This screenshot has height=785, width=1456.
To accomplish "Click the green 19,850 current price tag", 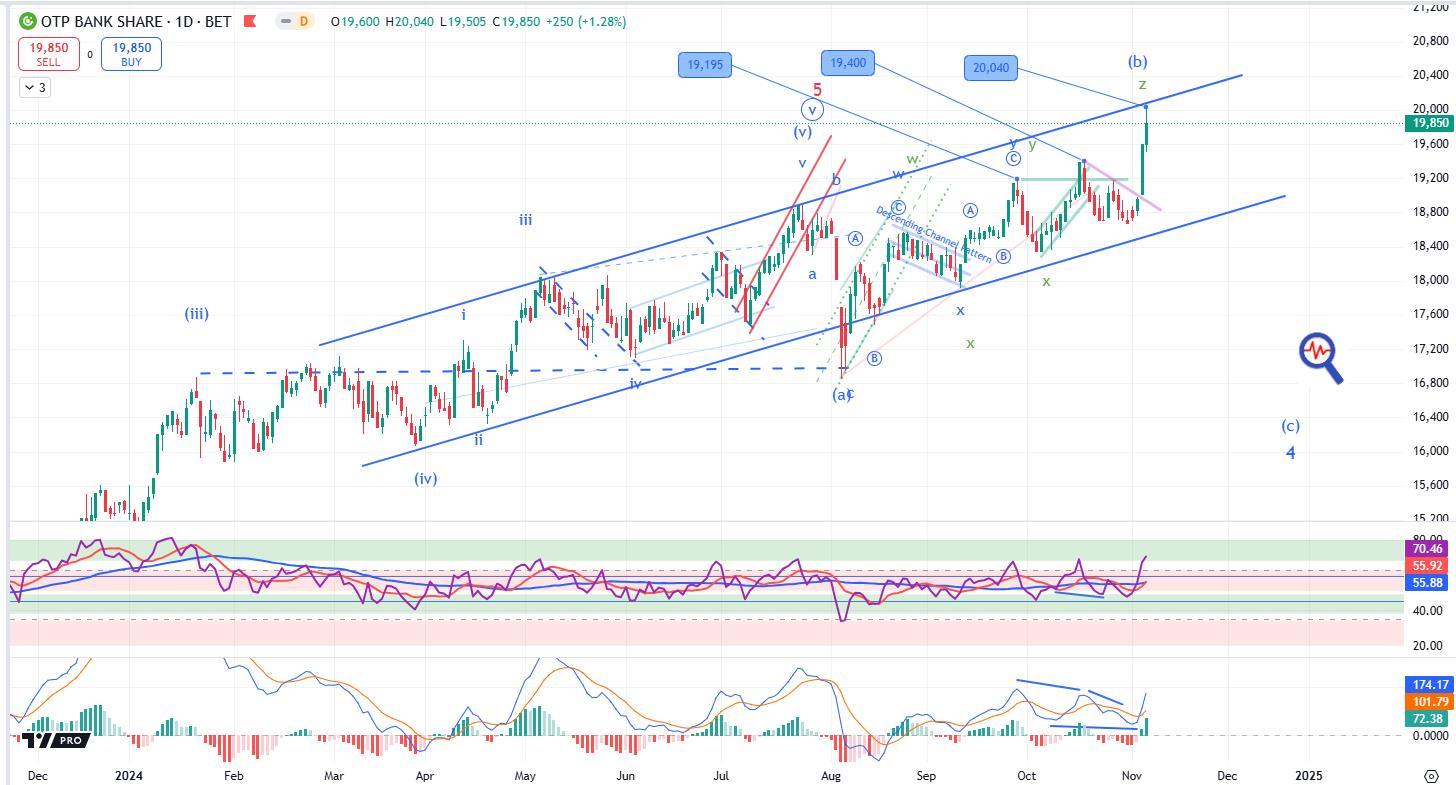I will click(x=1428, y=123).
